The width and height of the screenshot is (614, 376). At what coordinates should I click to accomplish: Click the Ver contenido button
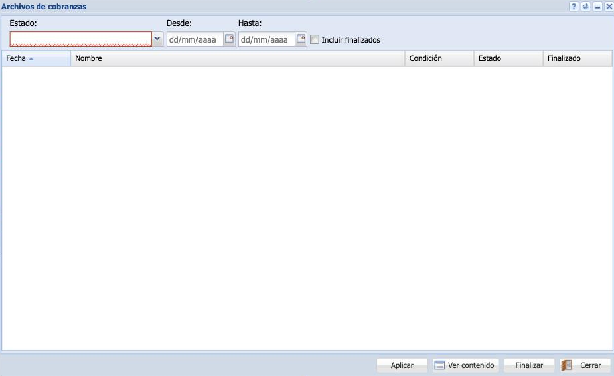[466, 365]
